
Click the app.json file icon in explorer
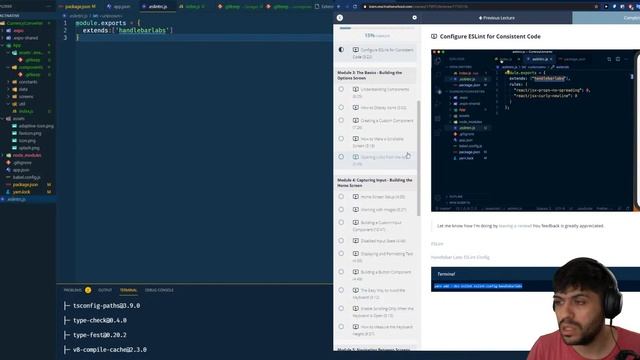[x=8, y=170]
